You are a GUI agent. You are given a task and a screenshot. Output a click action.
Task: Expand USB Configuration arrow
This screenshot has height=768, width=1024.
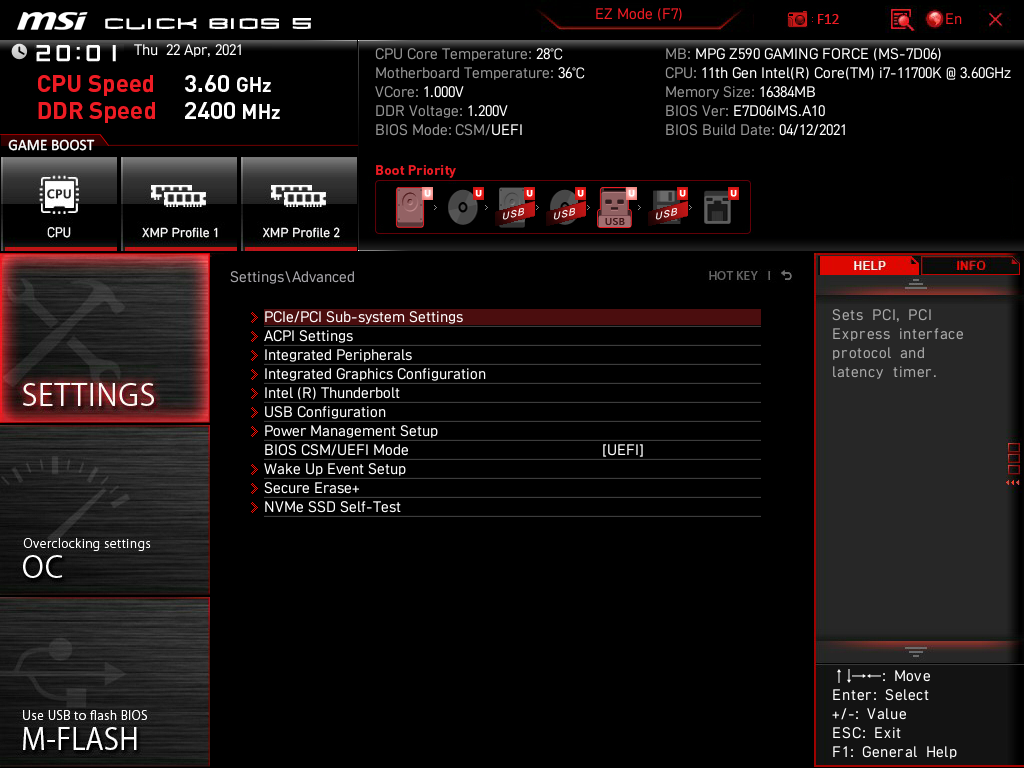point(254,412)
